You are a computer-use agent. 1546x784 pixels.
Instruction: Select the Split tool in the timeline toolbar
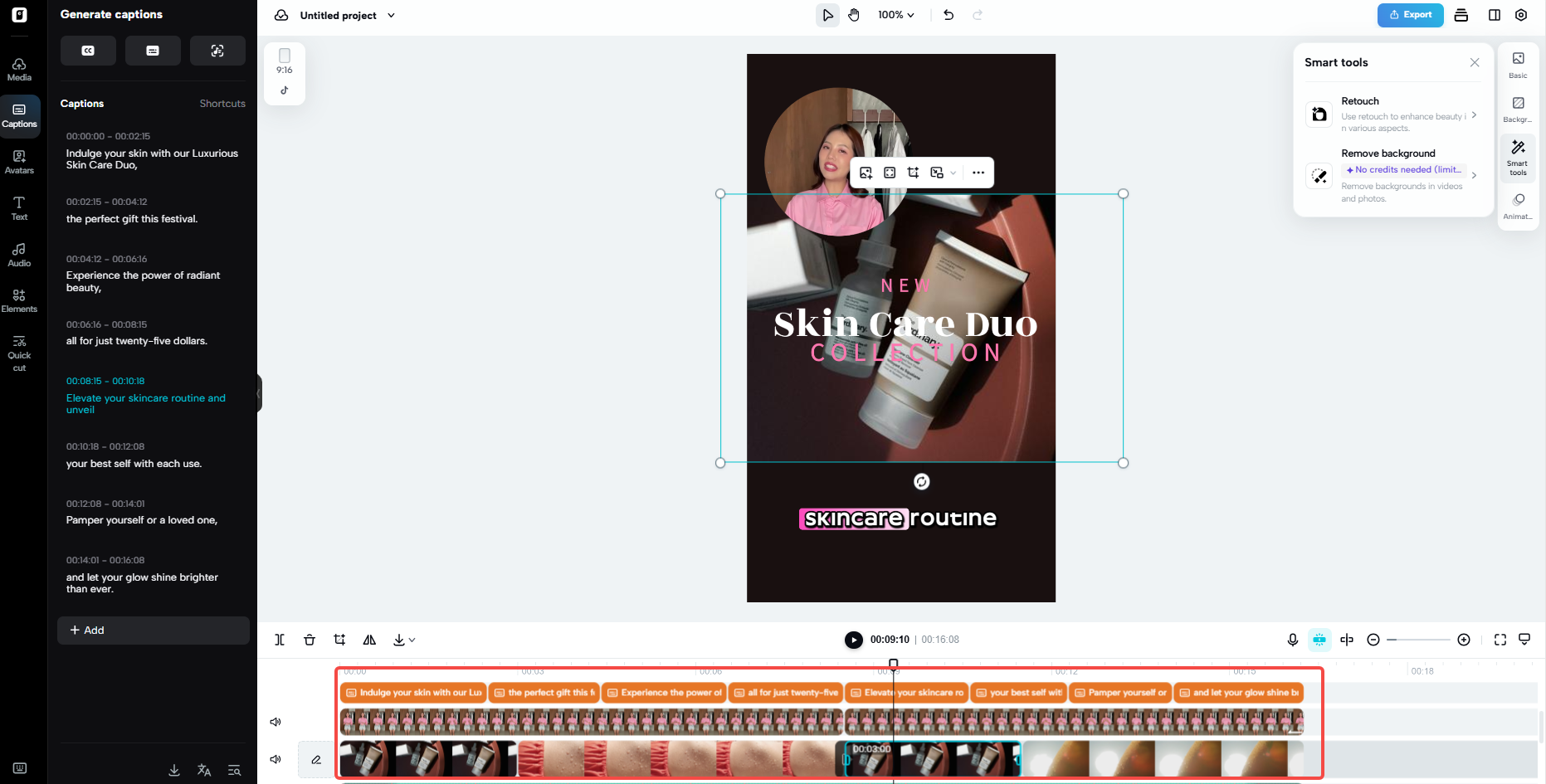click(x=280, y=640)
